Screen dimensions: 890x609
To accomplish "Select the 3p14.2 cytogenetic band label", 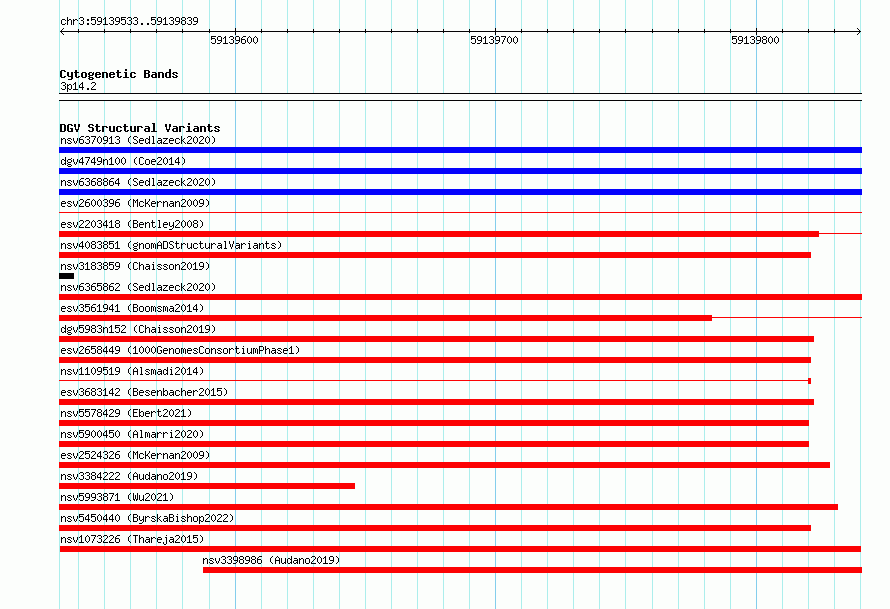I will 78,86.
